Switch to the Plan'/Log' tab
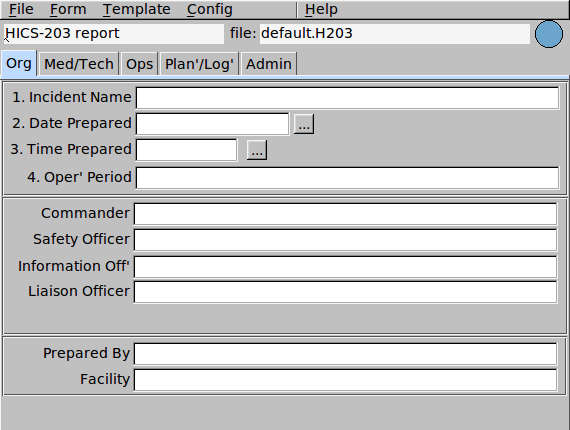Viewport: 570px width, 430px height. click(199, 64)
